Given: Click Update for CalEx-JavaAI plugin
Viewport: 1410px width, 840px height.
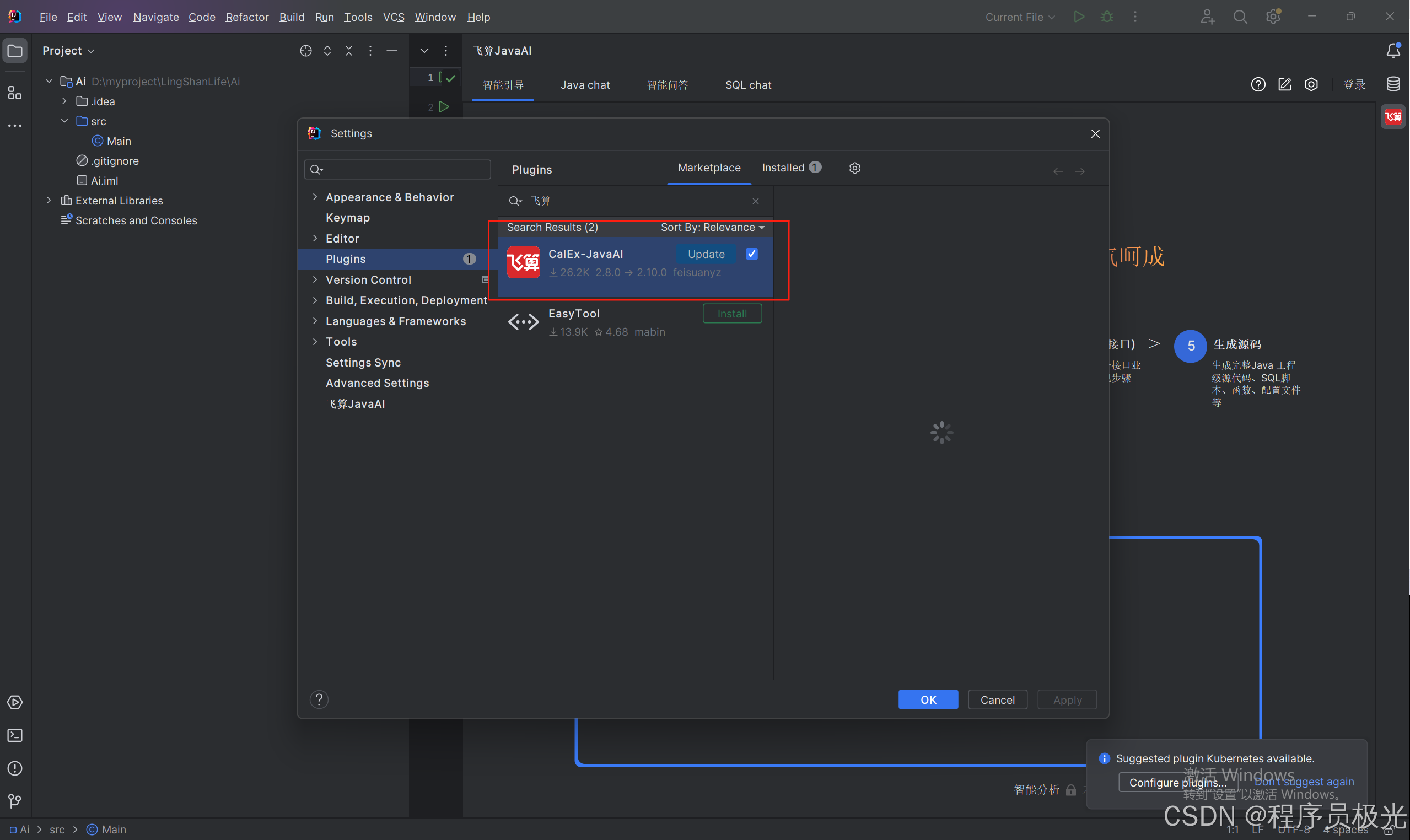Looking at the screenshot, I should (706, 254).
